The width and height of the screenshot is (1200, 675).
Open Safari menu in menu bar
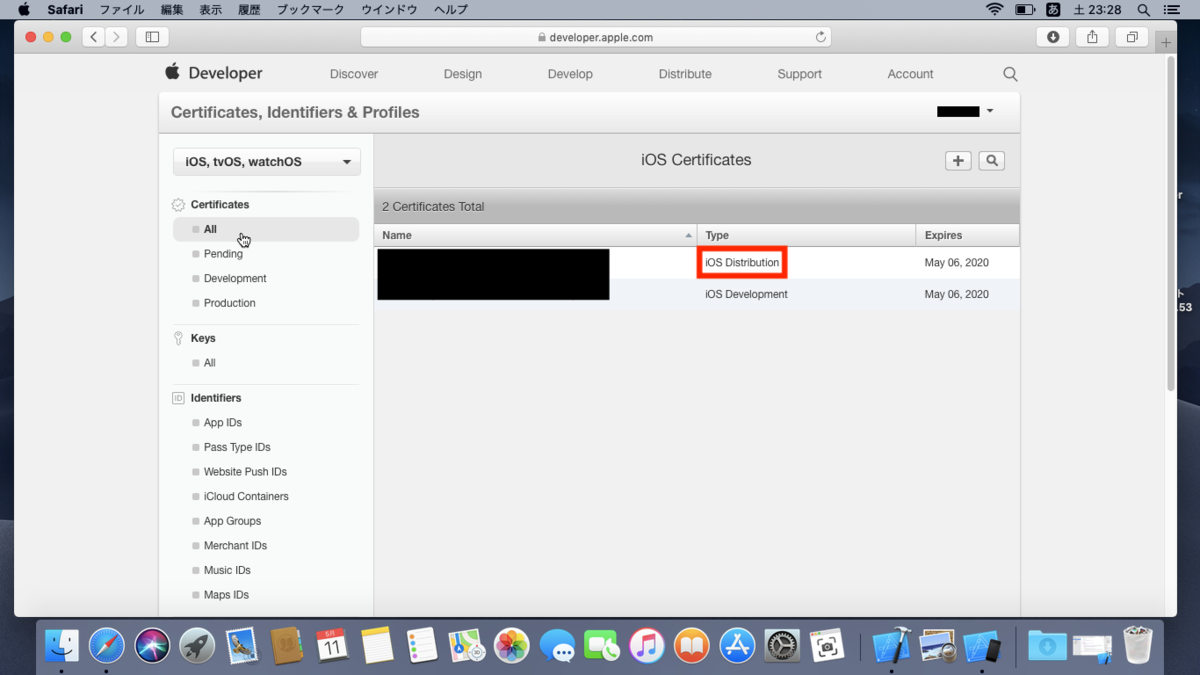click(65, 9)
